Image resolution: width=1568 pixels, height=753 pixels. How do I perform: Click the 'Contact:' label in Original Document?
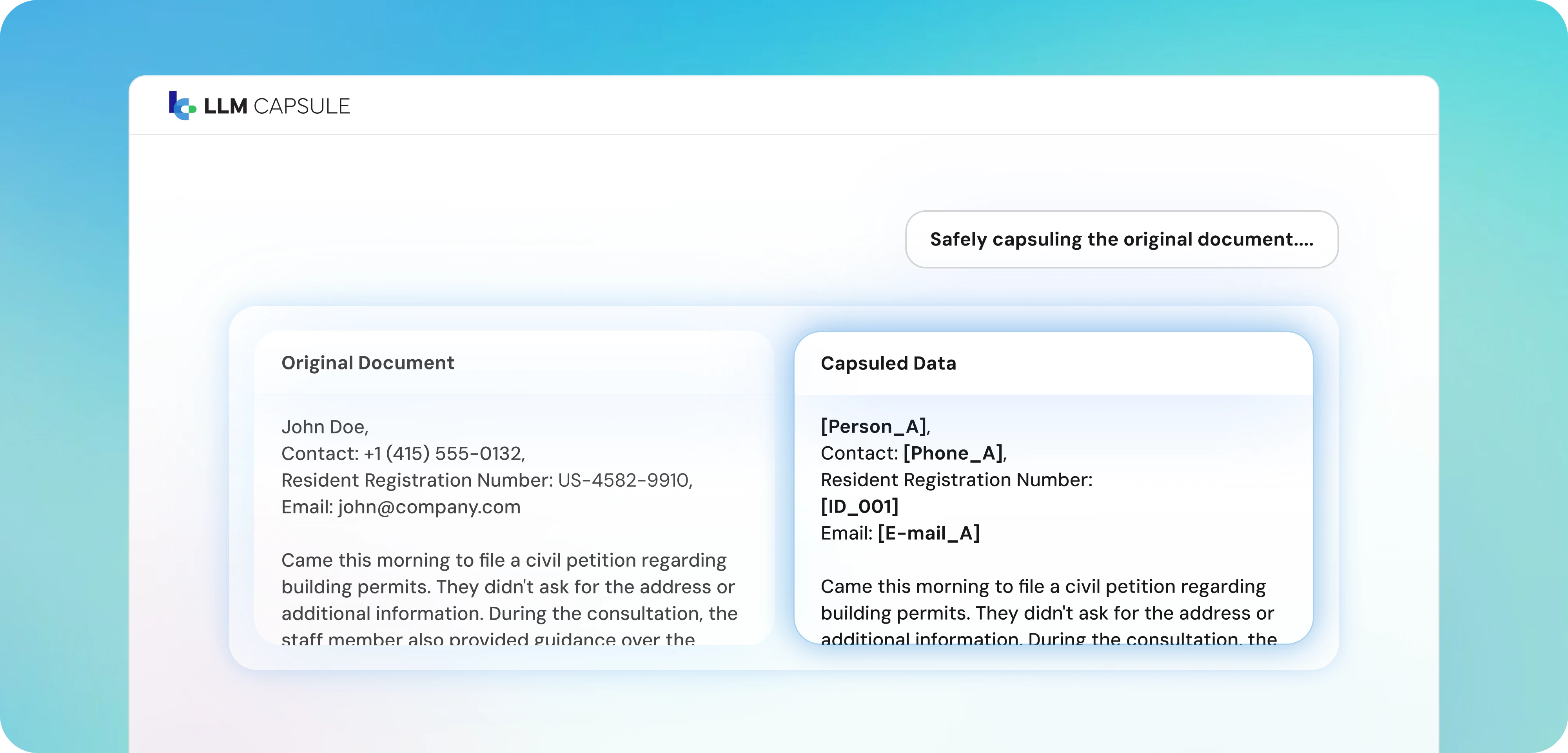pyautogui.click(x=319, y=454)
